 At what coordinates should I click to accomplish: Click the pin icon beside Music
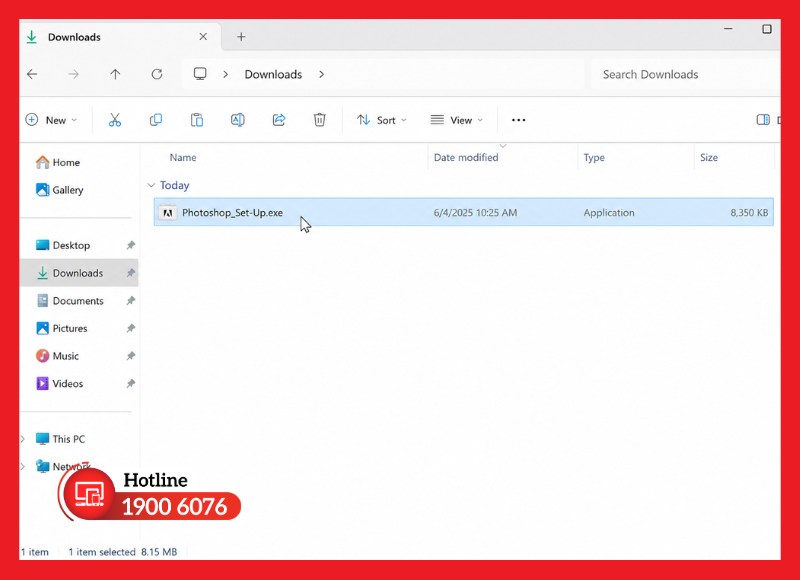(131, 356)
